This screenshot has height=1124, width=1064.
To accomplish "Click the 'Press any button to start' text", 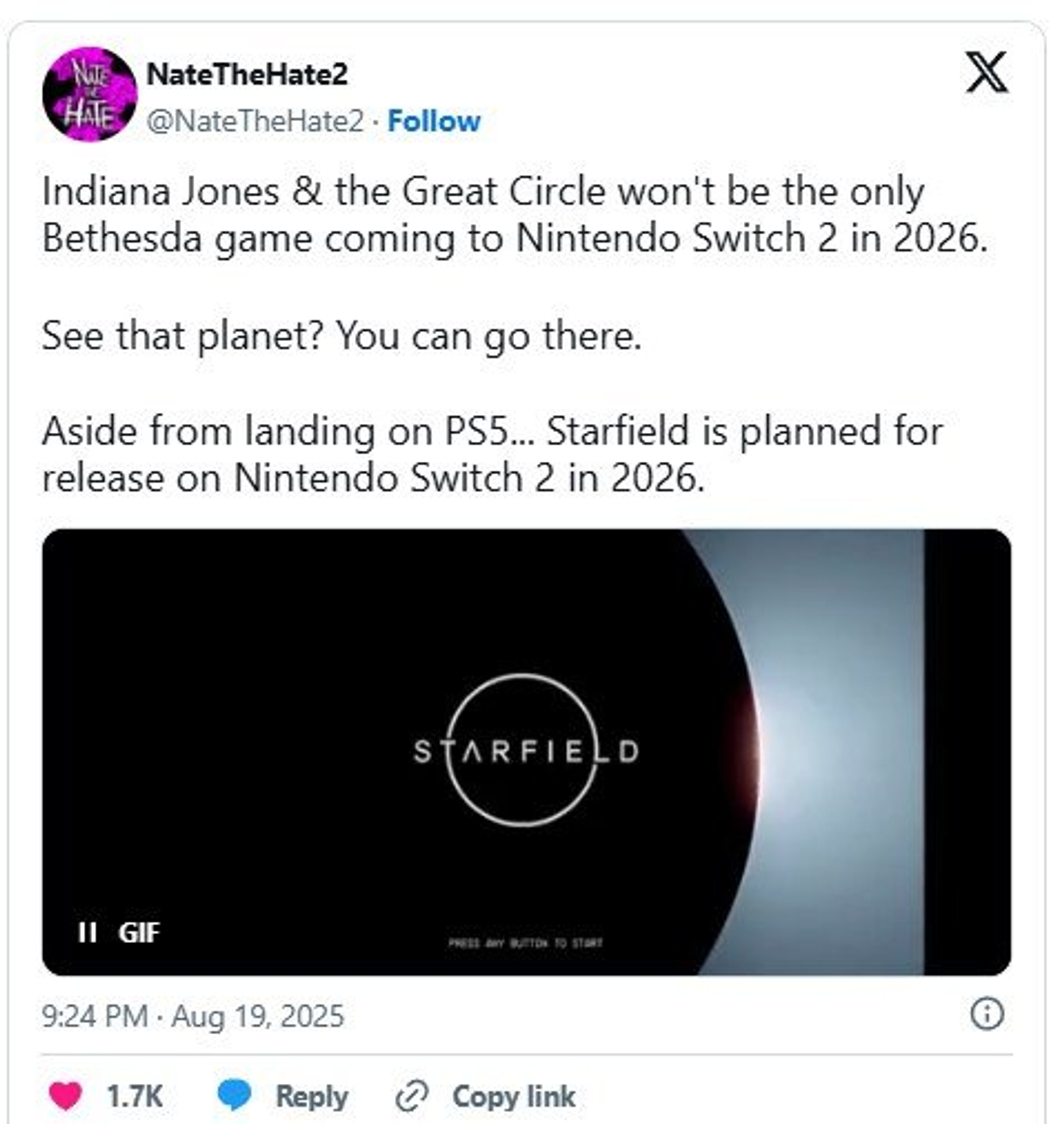I will [x=525, y=943].
